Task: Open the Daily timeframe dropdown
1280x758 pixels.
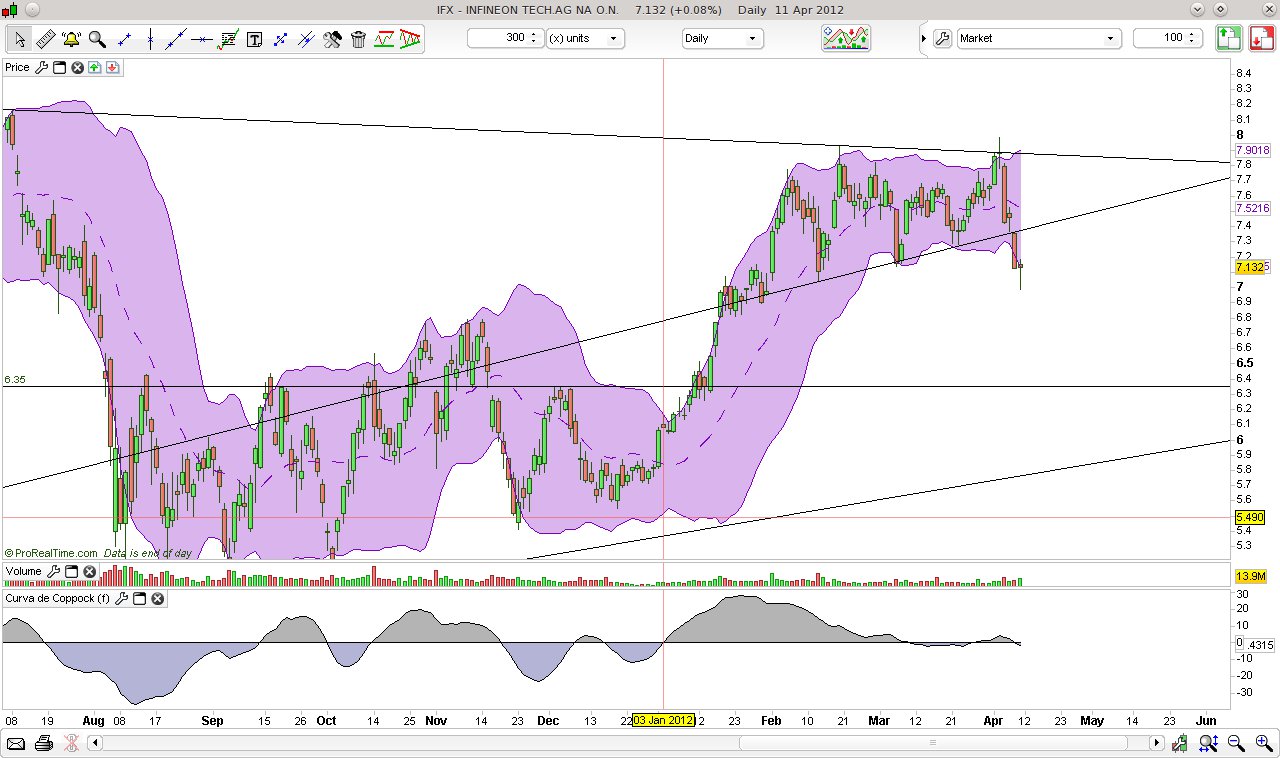Action: (x=722, y=38)
